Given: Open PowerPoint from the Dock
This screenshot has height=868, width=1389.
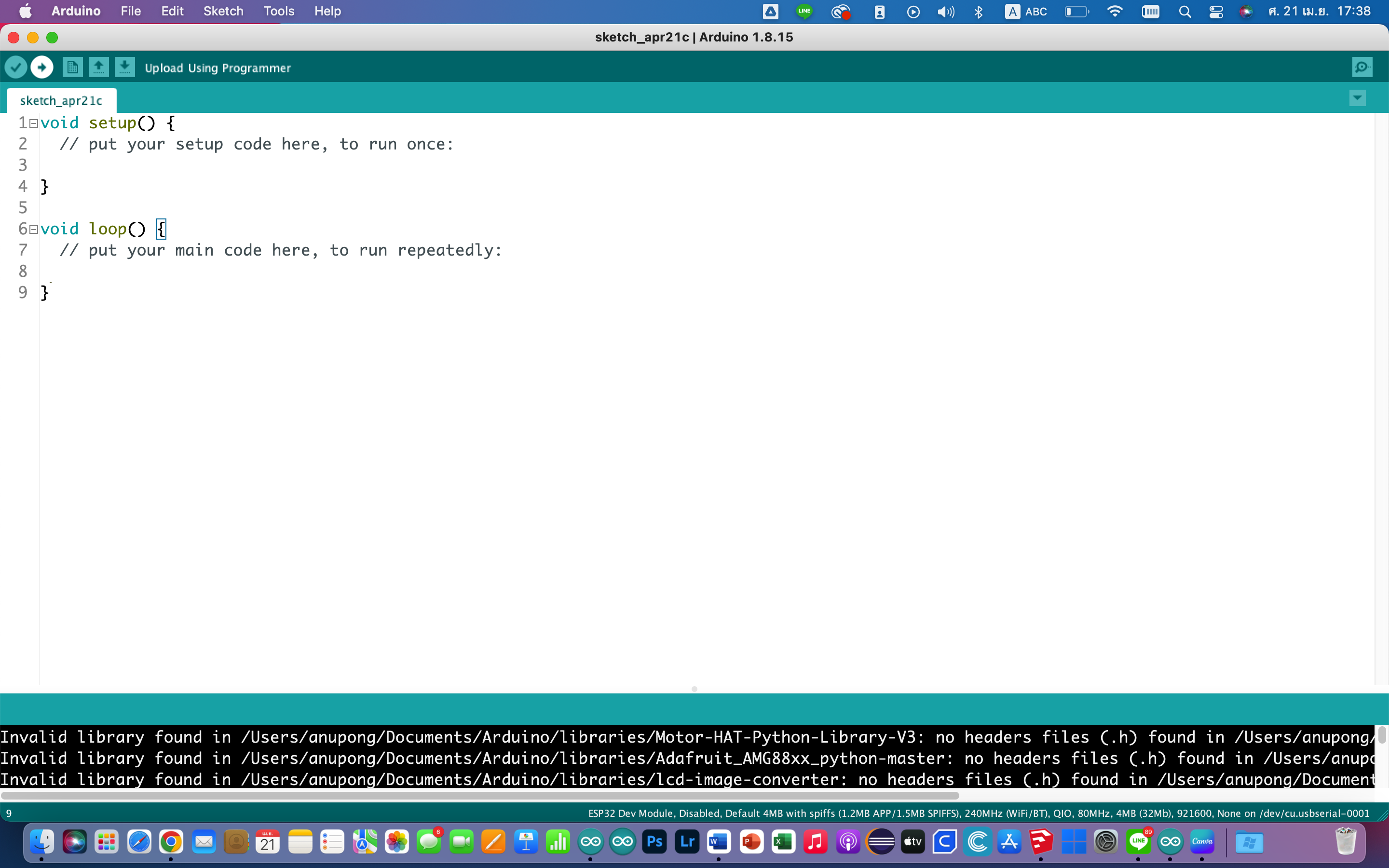Looking at the screenshot, I should [x=751, y=842].
